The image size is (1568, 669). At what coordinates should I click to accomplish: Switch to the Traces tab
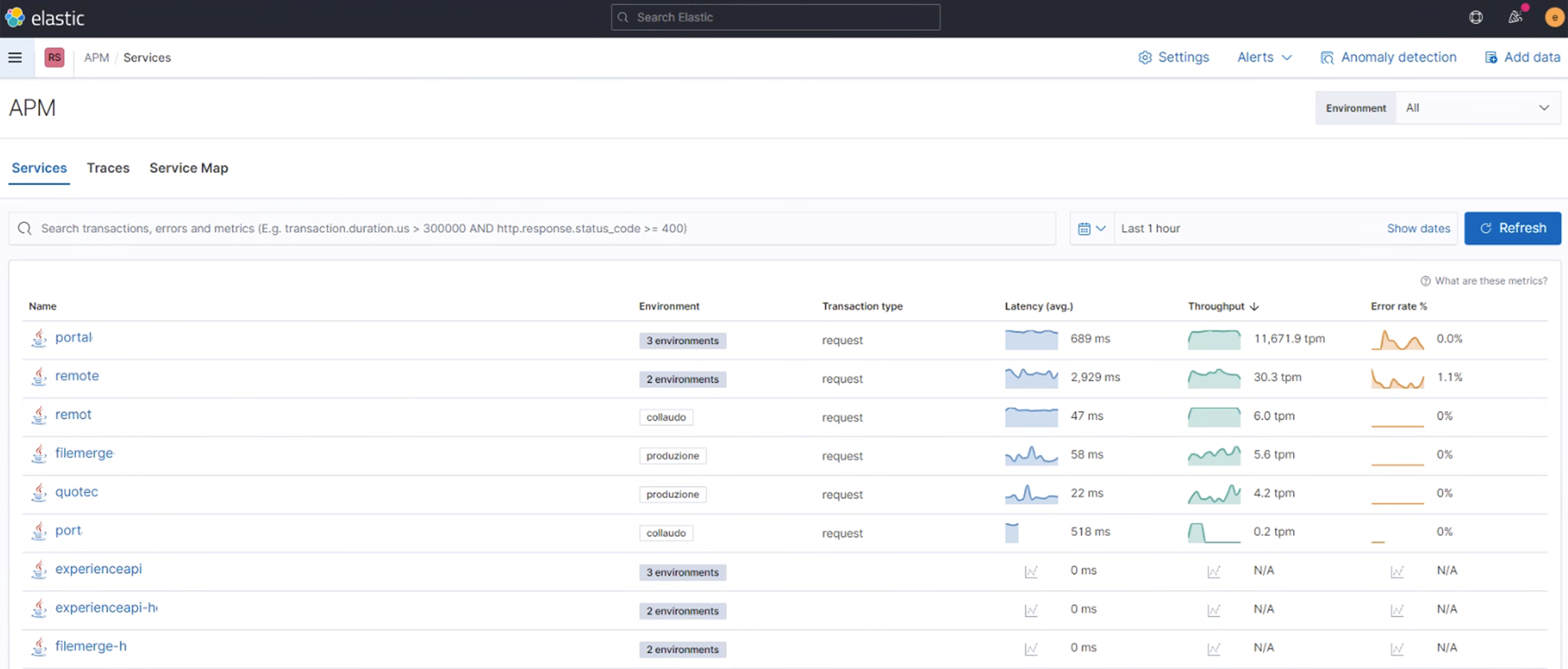tap(108, 168)
